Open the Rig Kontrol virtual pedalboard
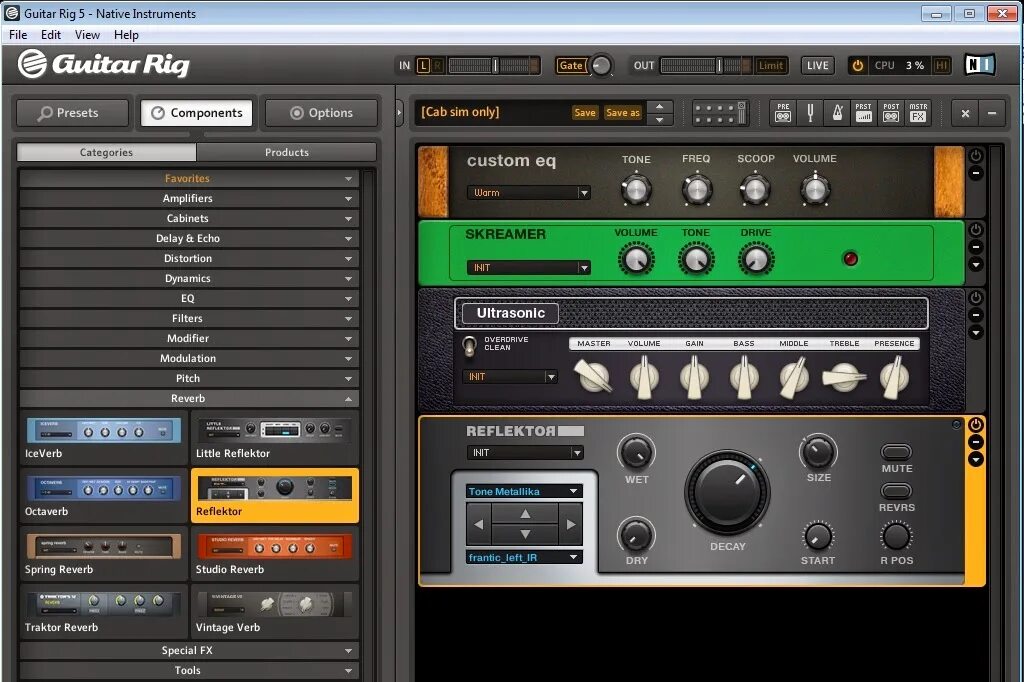This screenshot has height=682, width=1024. click(719, 112)
